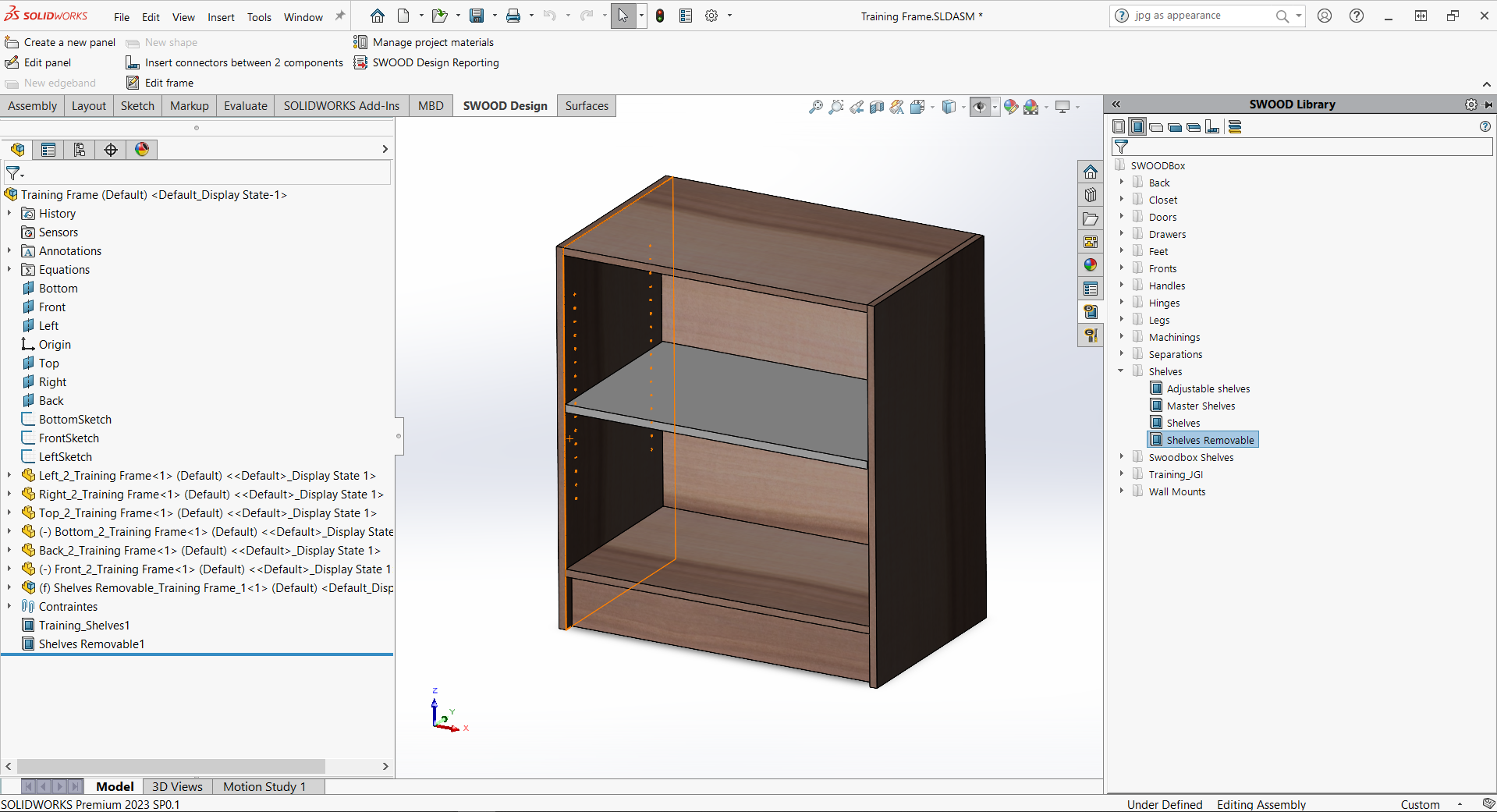Screen dimensions: 1497x812
Task: Click Insert connectors between 2 components
Action: coord(234,62)
